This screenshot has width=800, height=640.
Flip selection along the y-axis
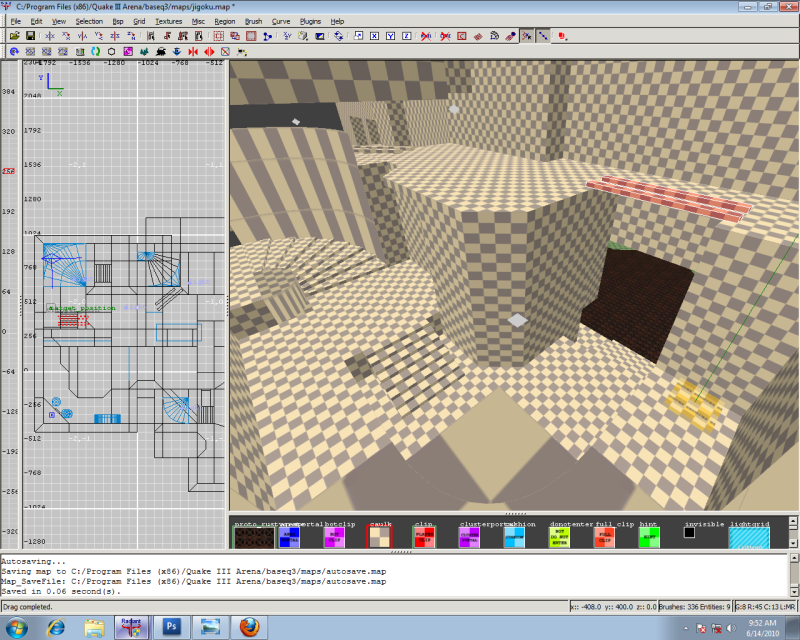(83, 36)
